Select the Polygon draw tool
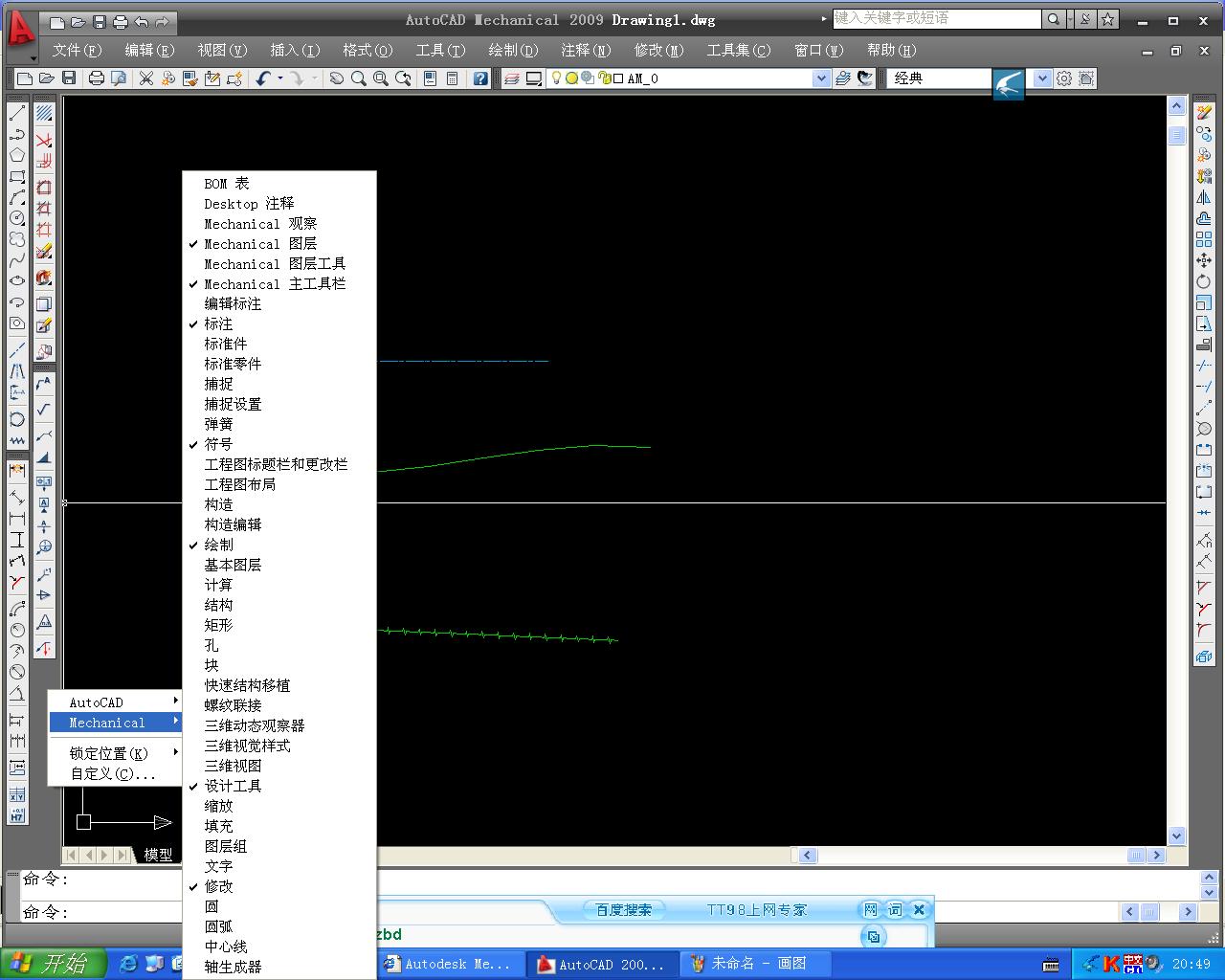This screenshot has width=1225, height=980. pos(17,155)
